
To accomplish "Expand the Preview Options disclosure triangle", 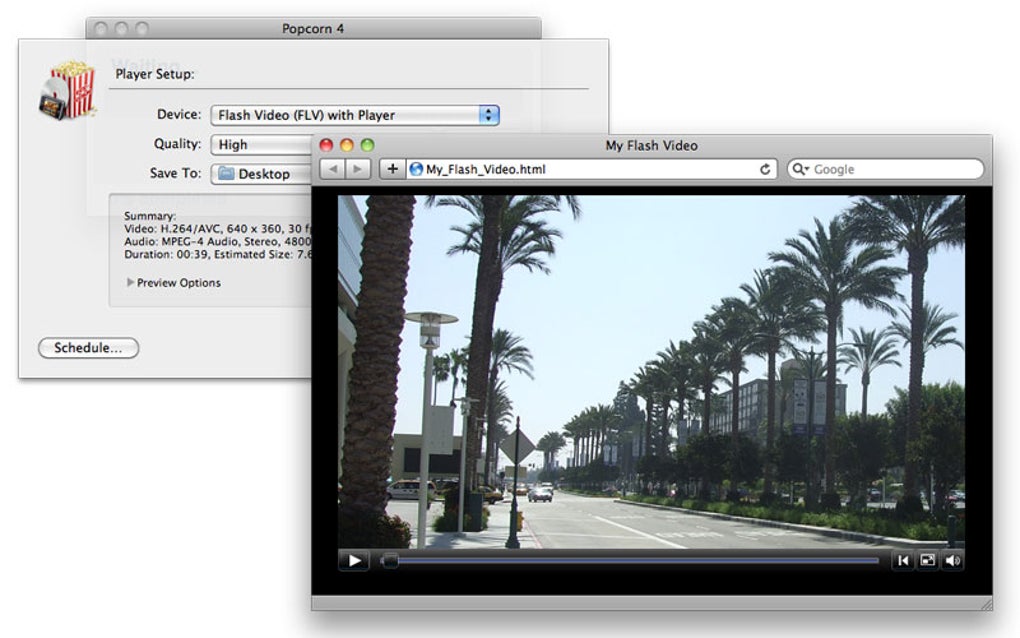I will pos(130,282).
